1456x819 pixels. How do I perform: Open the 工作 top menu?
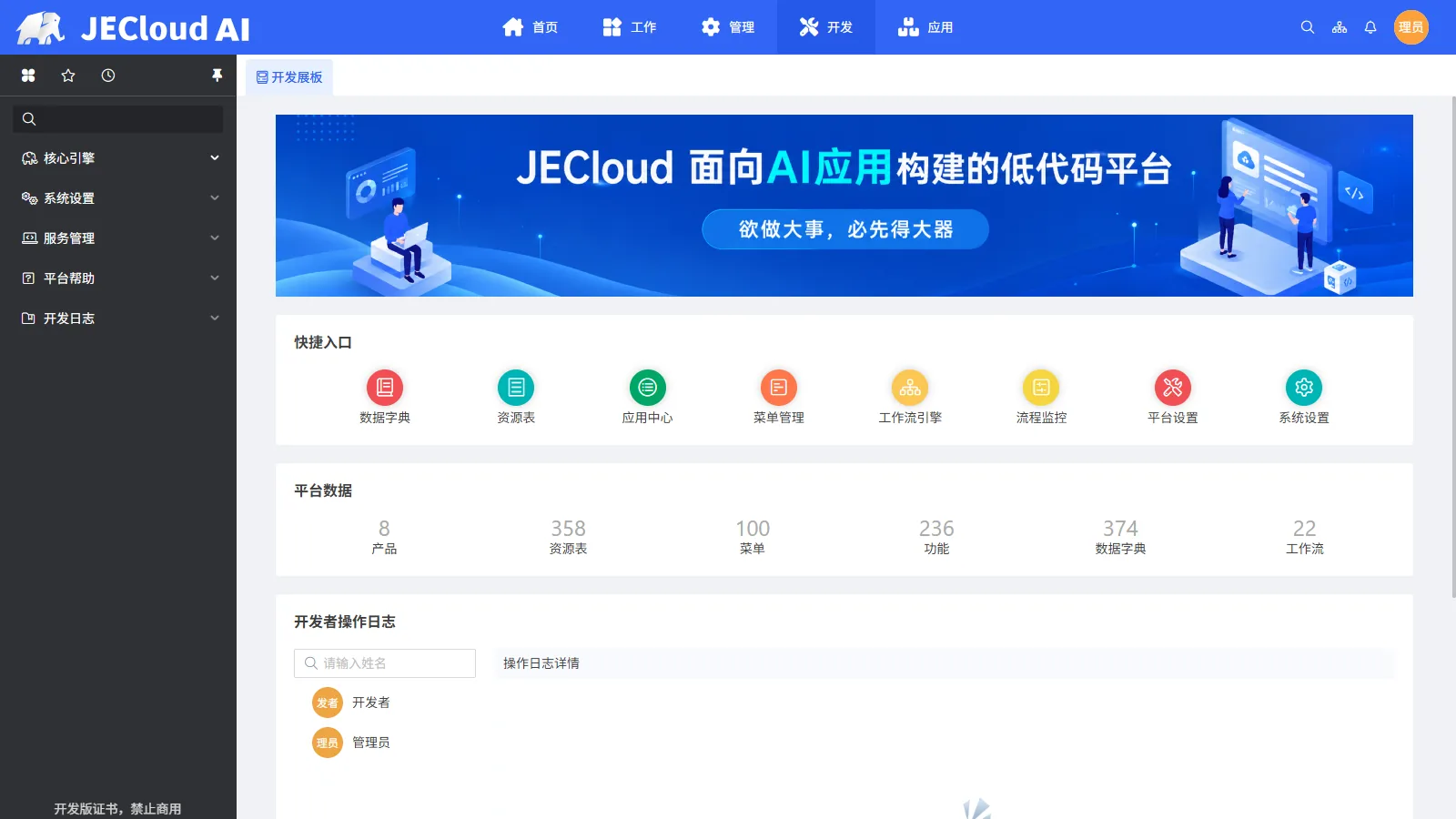(630, 27)
